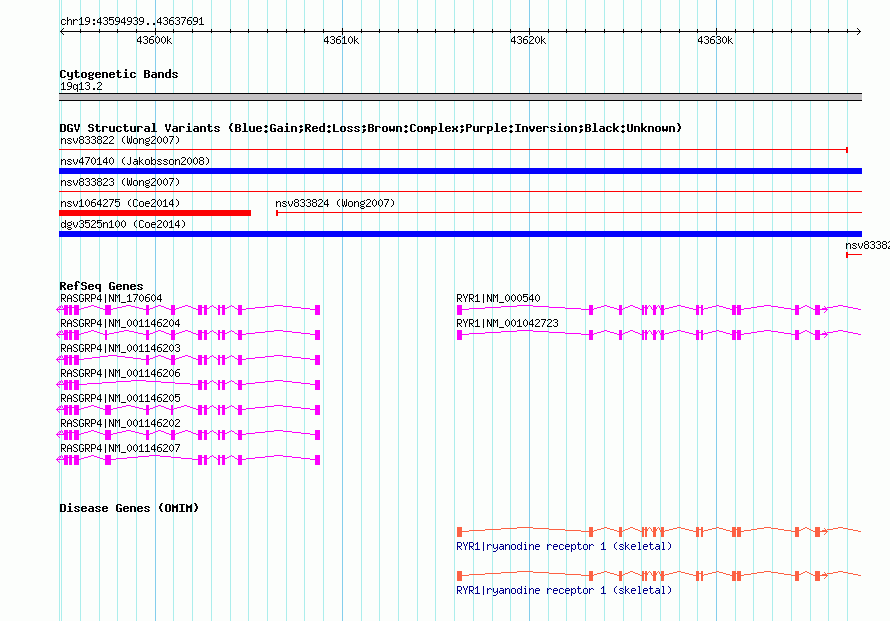The height and width of the screenshot is (621, 890).
Task: Click the gray 19q13.2 cytogenetic band bar
Action: pyautogui.click(x=460, y=97)
